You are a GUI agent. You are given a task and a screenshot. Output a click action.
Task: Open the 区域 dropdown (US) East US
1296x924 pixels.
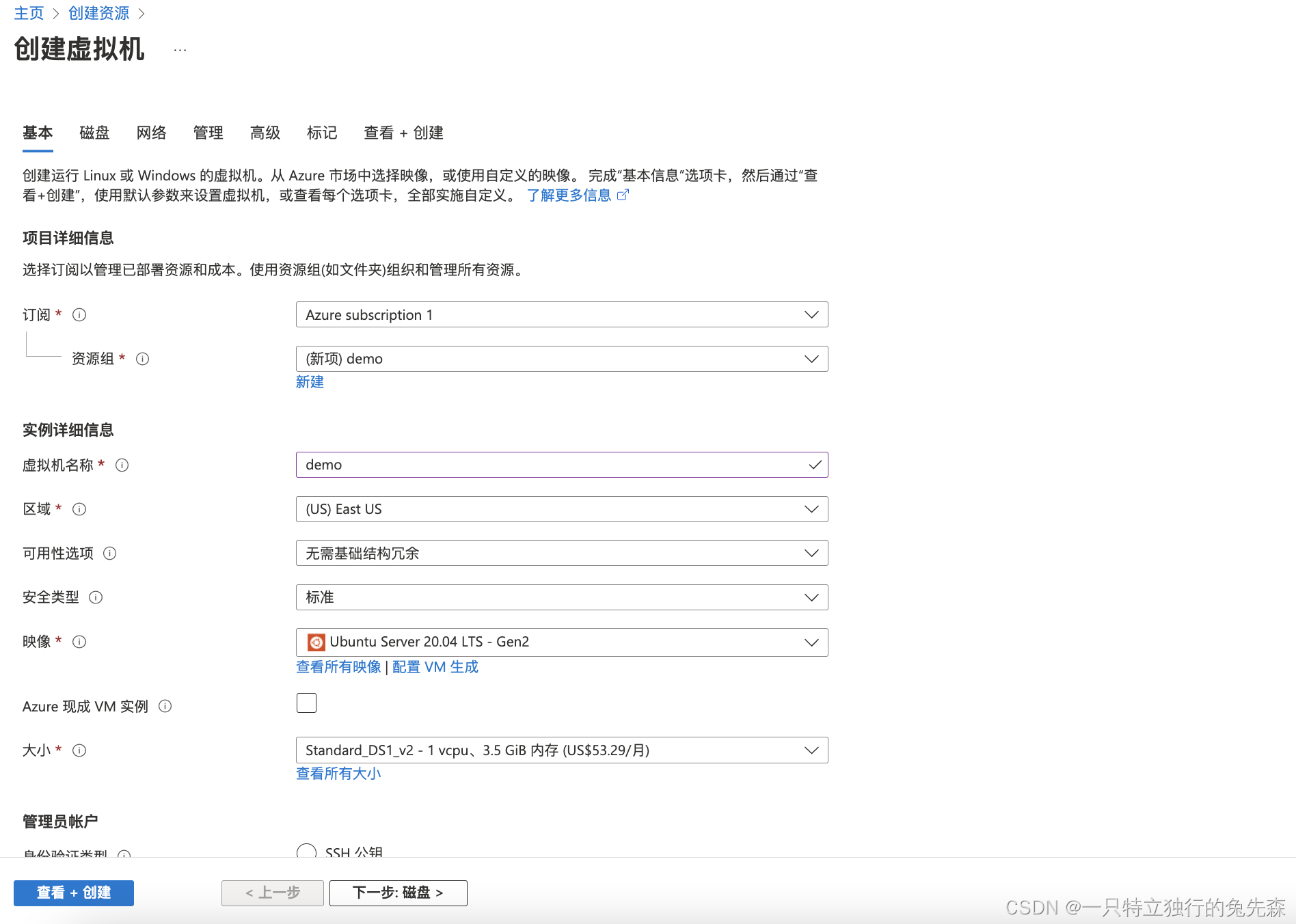click(562, 509)
